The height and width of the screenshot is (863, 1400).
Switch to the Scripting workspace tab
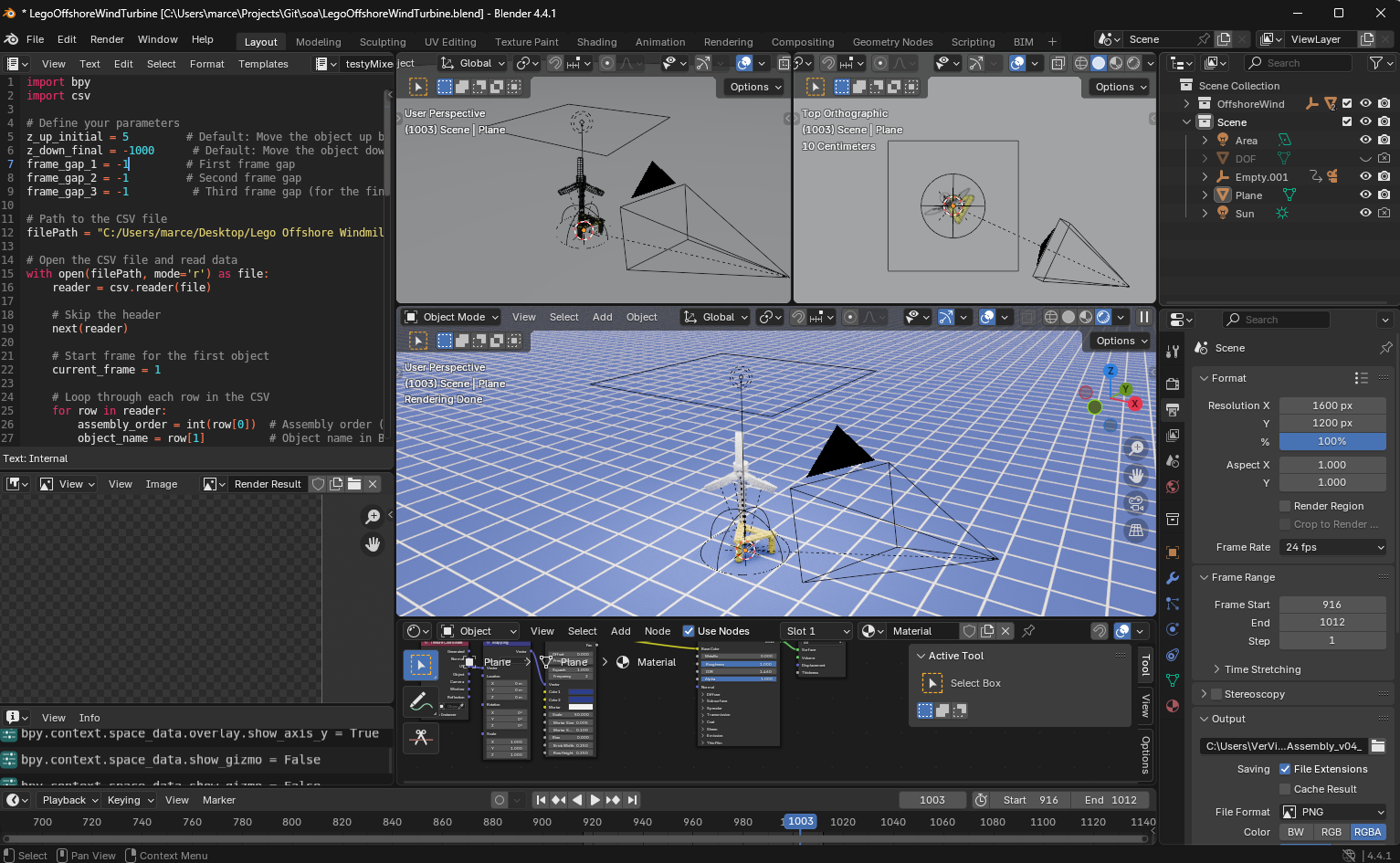tap(973, 42)
